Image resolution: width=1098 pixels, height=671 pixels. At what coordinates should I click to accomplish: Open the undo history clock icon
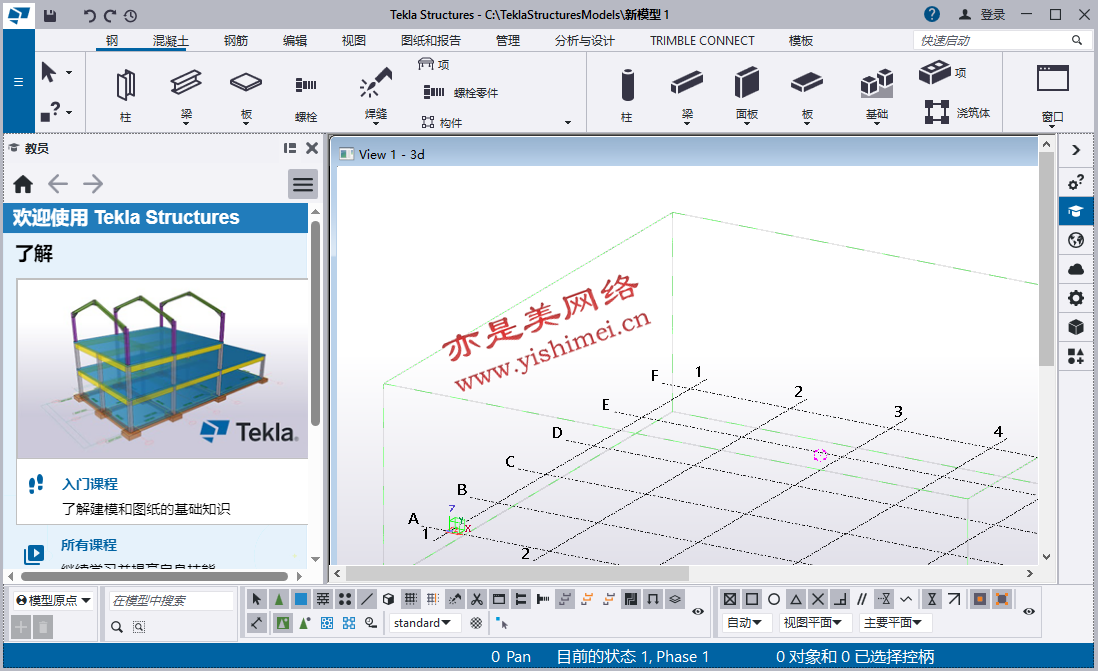[x=131, y=15]
